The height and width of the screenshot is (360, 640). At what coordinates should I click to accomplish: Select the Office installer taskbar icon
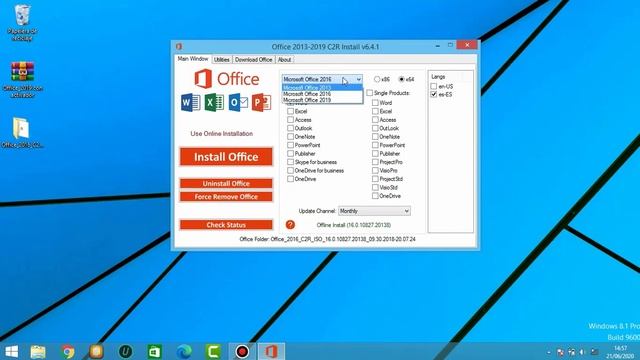click(271, 351)
